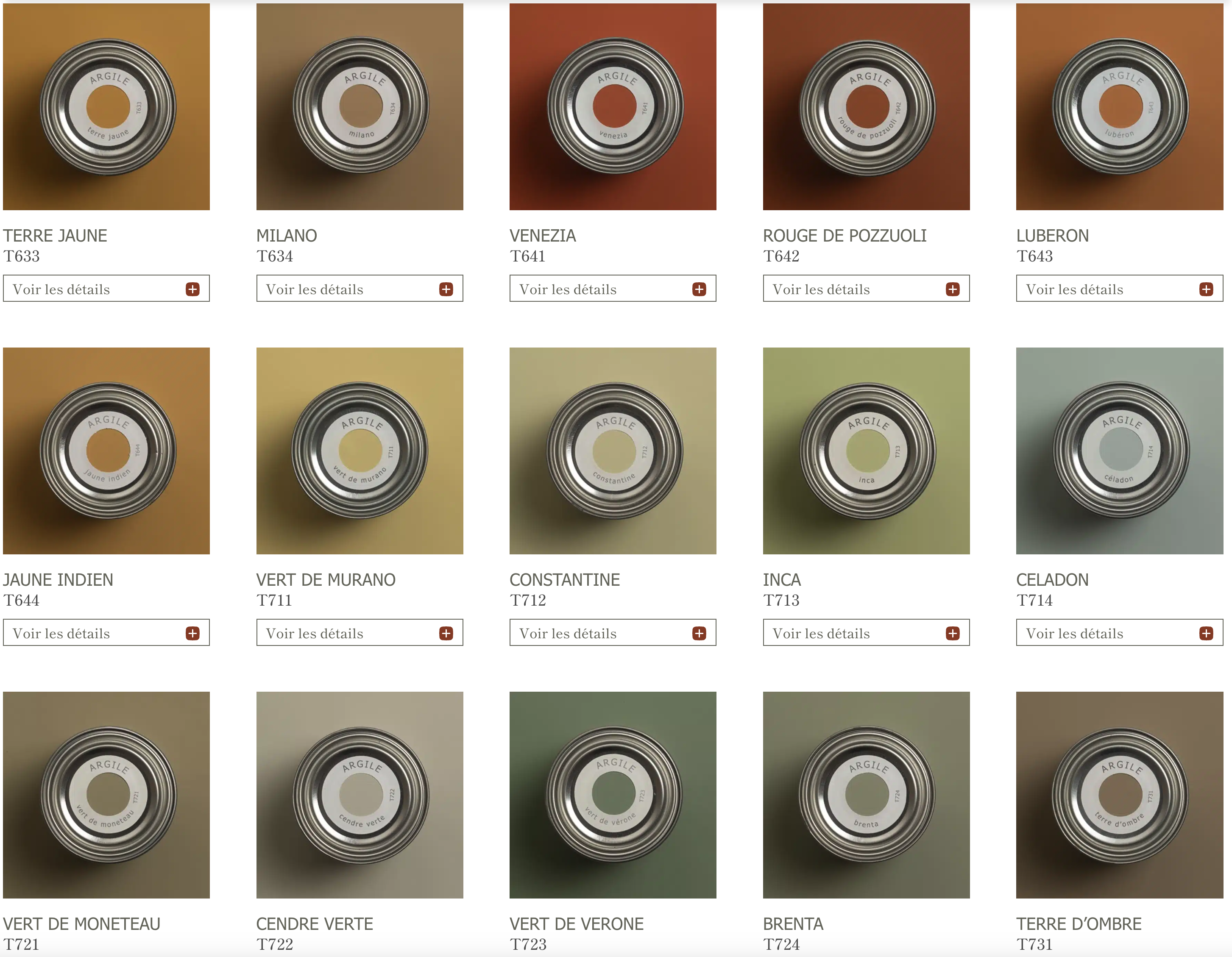Click the ROUGE DE POZZUOLI title

(x=845, y=236)
